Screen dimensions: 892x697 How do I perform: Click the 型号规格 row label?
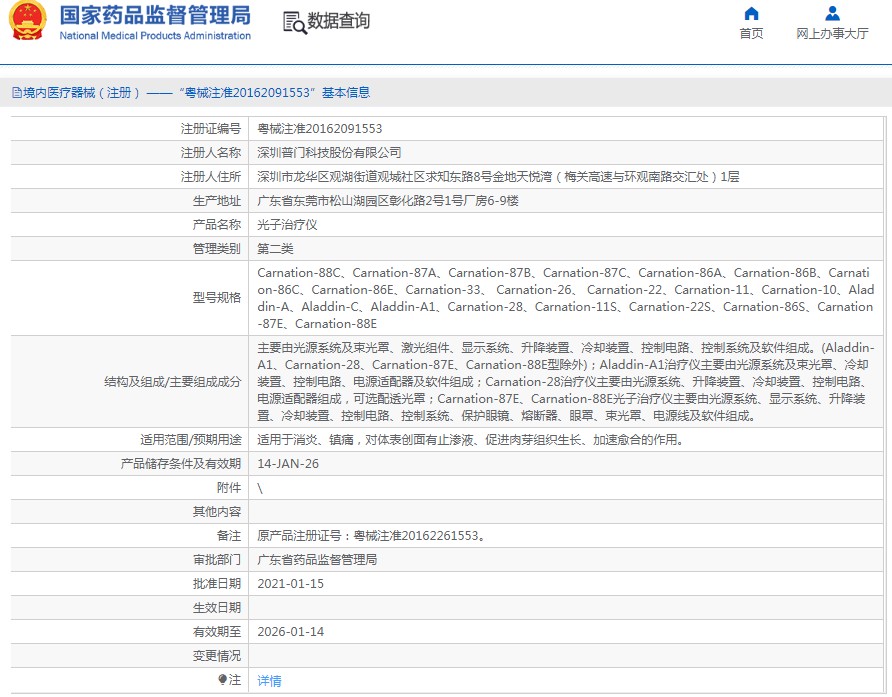[216, 297]
